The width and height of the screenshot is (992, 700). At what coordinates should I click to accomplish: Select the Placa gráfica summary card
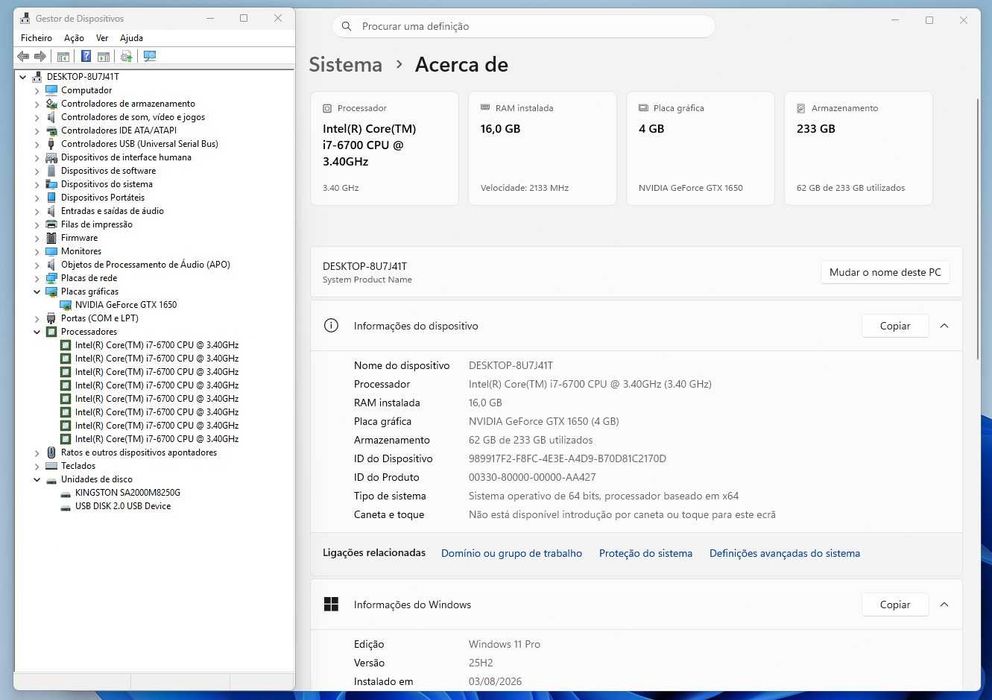point(700,148)
